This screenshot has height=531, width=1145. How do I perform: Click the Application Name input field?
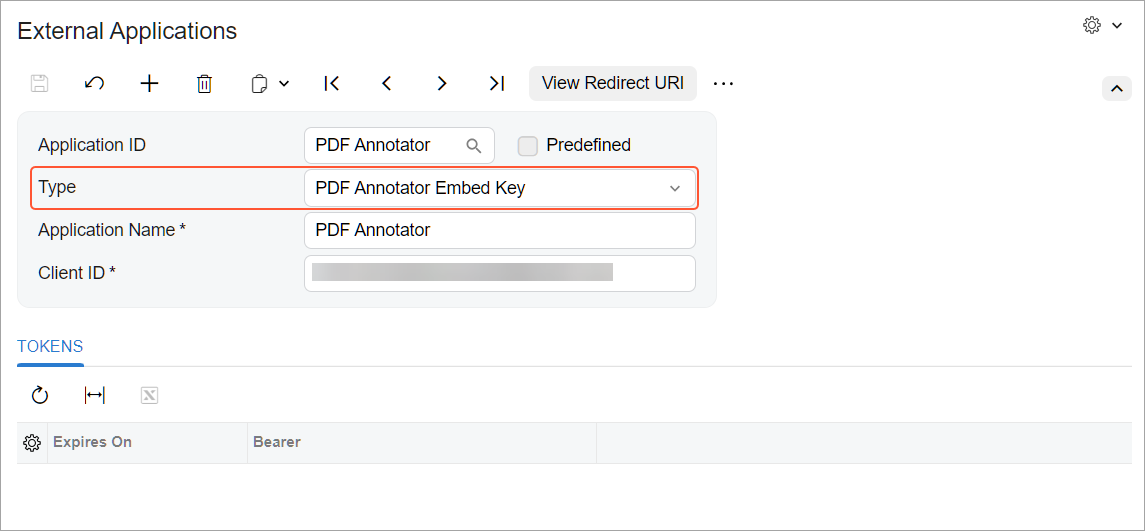tap(500, 231)
